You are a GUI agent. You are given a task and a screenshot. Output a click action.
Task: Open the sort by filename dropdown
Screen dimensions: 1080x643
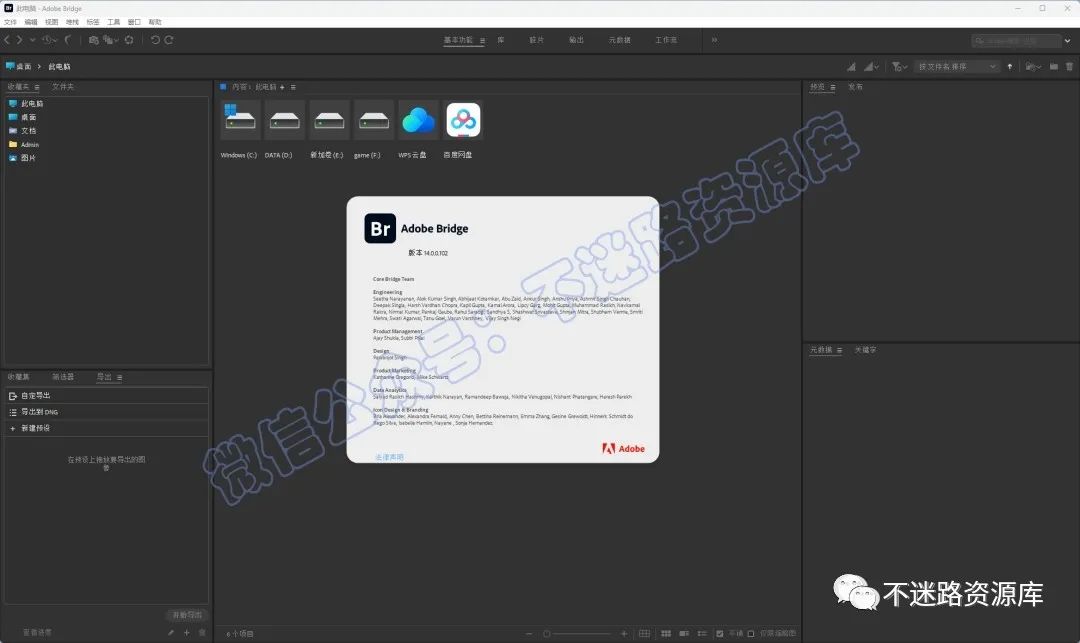(x=957, y=67)
